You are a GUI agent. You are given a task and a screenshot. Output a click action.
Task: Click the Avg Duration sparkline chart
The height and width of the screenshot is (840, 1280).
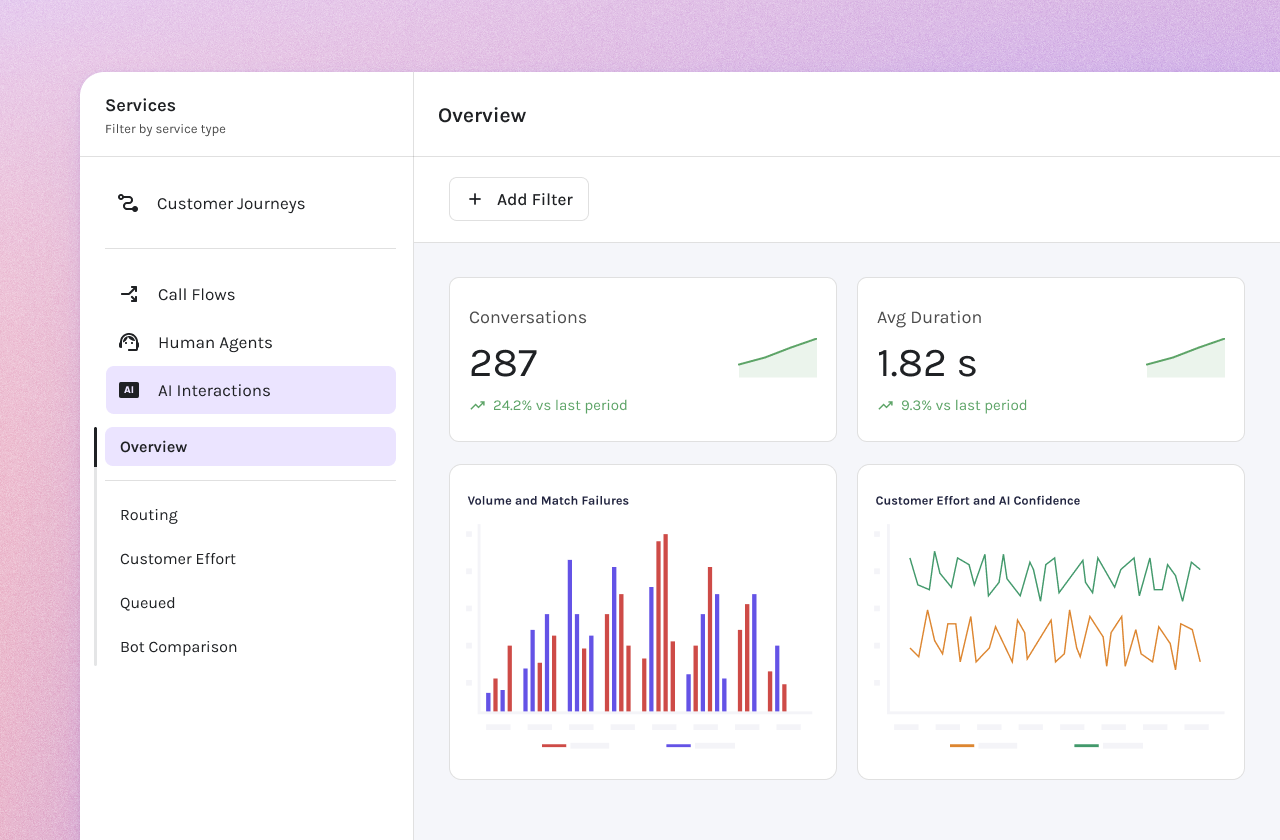point(1185,357)
